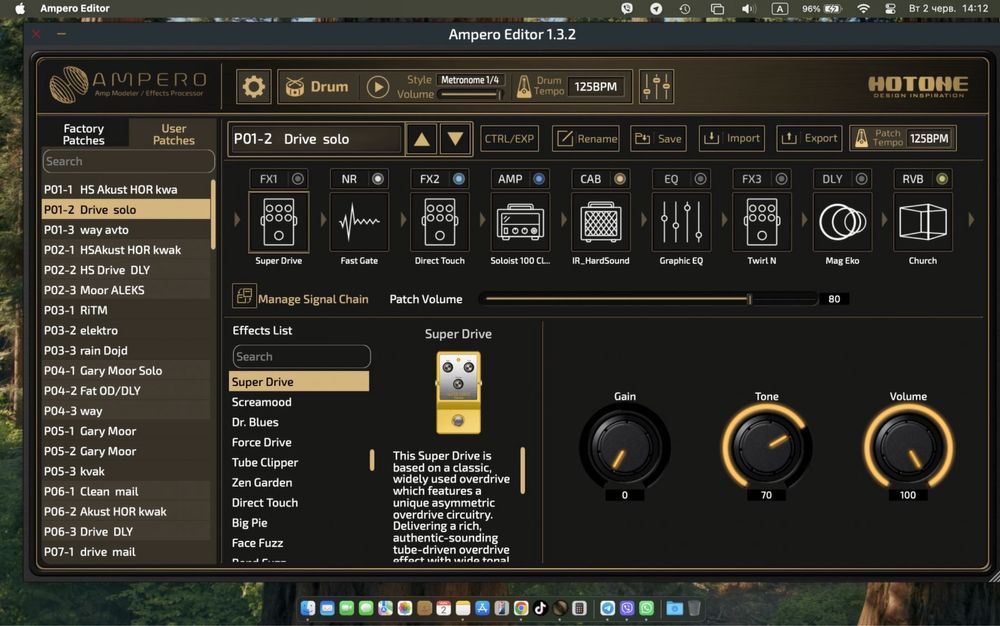Open Chrome from the dock
The height and width of the screenshot is (626, 1000).
(521, 608)
